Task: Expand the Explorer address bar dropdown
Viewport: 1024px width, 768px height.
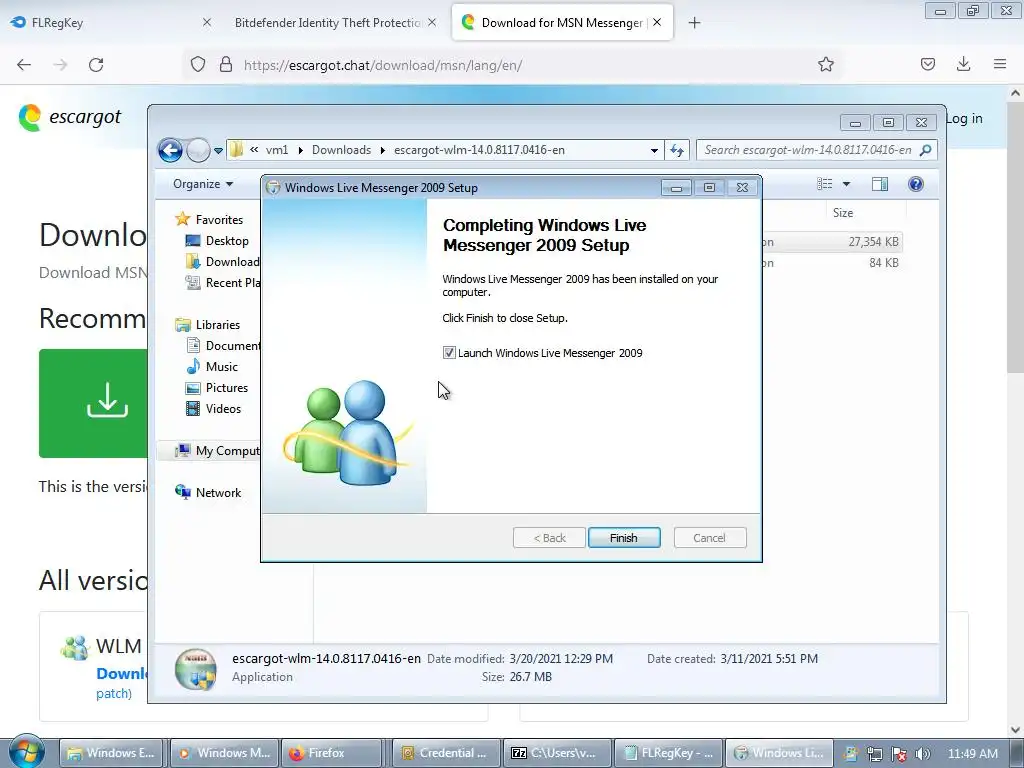Action: tap(654, 150)
